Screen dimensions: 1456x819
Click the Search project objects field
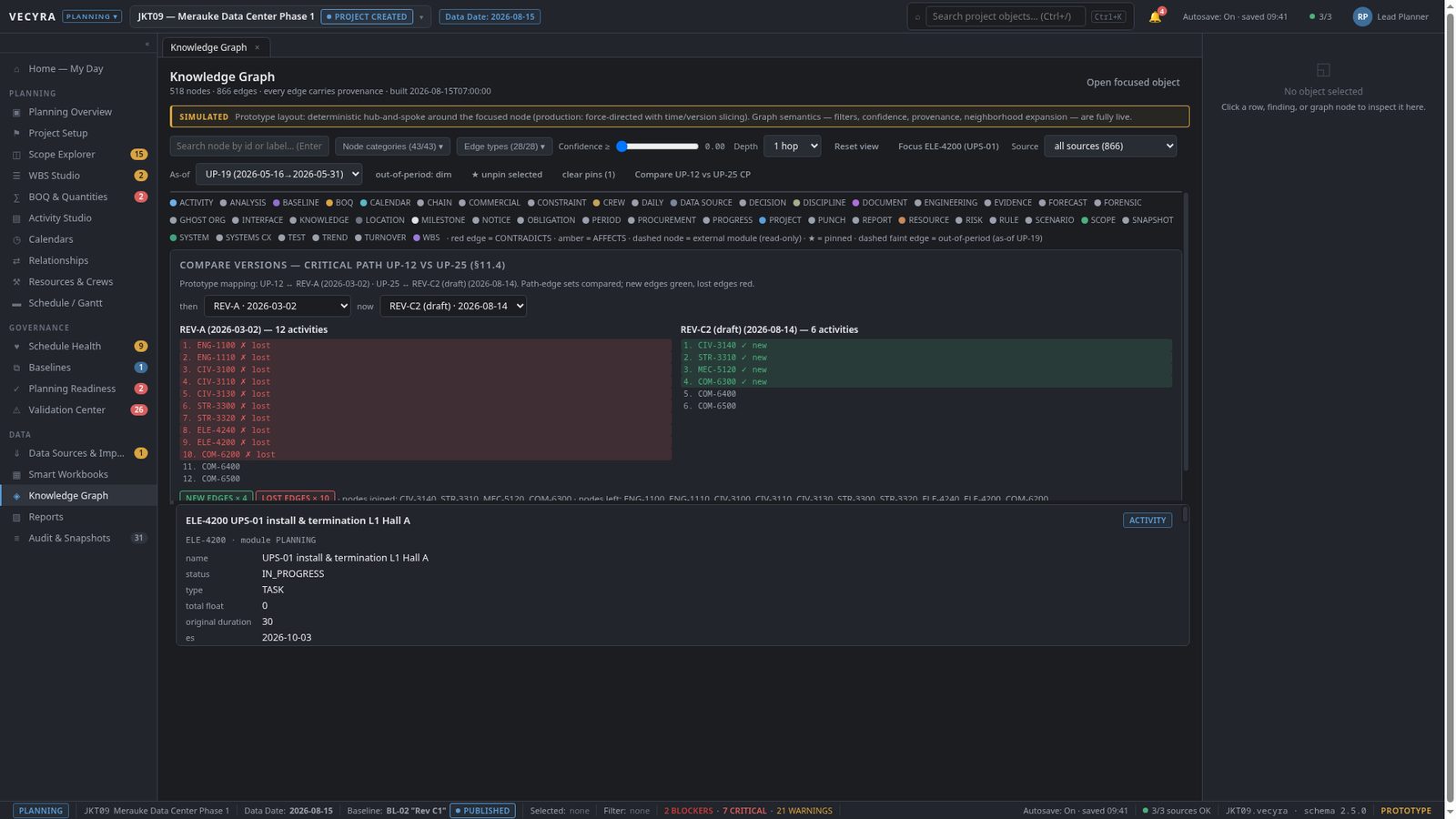(x=1006, y=16)
